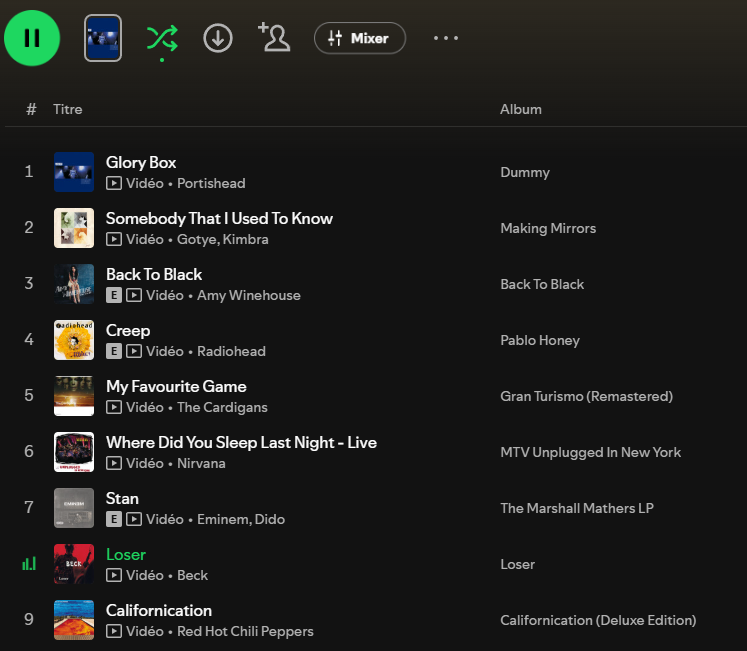Select the track My Favourite Game
747x651 pixels.
176,387
